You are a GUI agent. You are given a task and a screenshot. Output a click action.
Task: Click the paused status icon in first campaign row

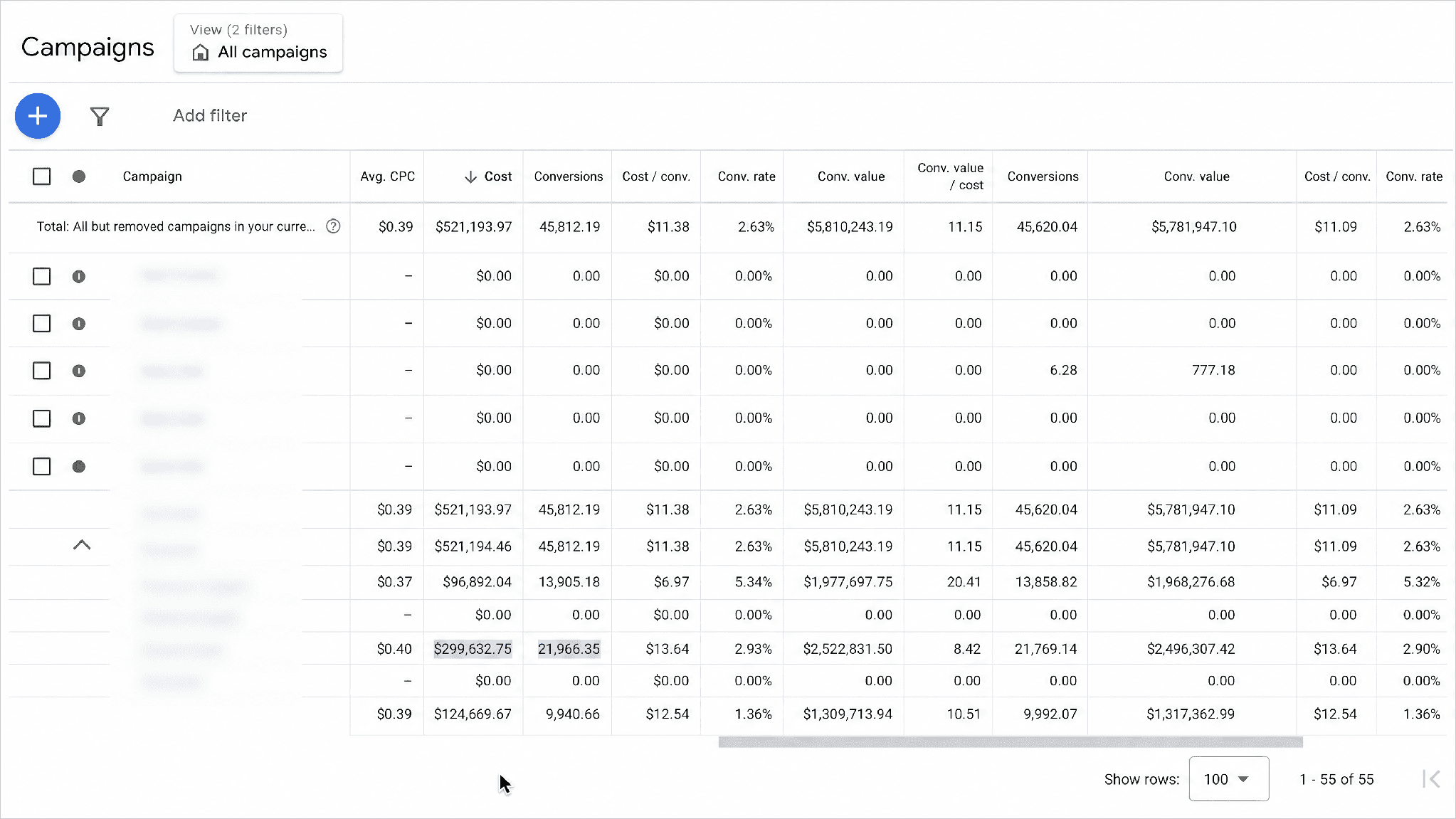79,276
